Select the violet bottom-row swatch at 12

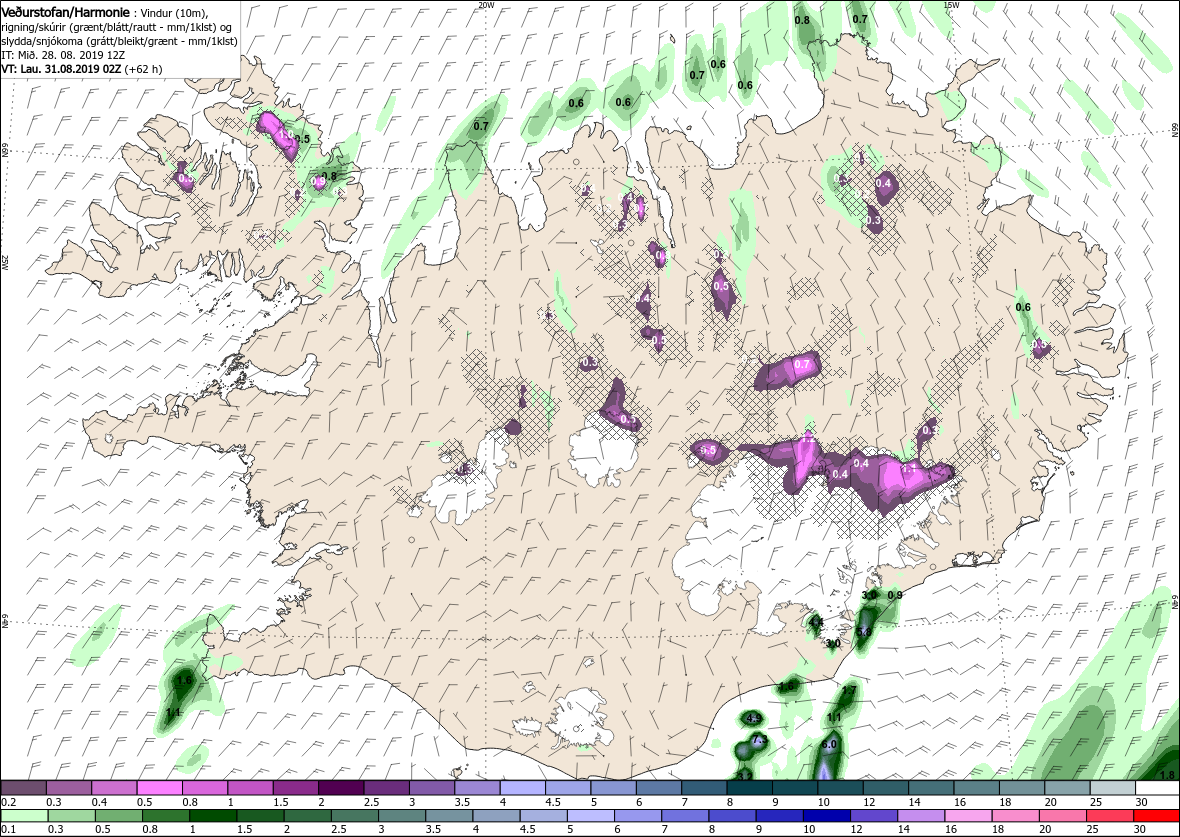point(873,817)
